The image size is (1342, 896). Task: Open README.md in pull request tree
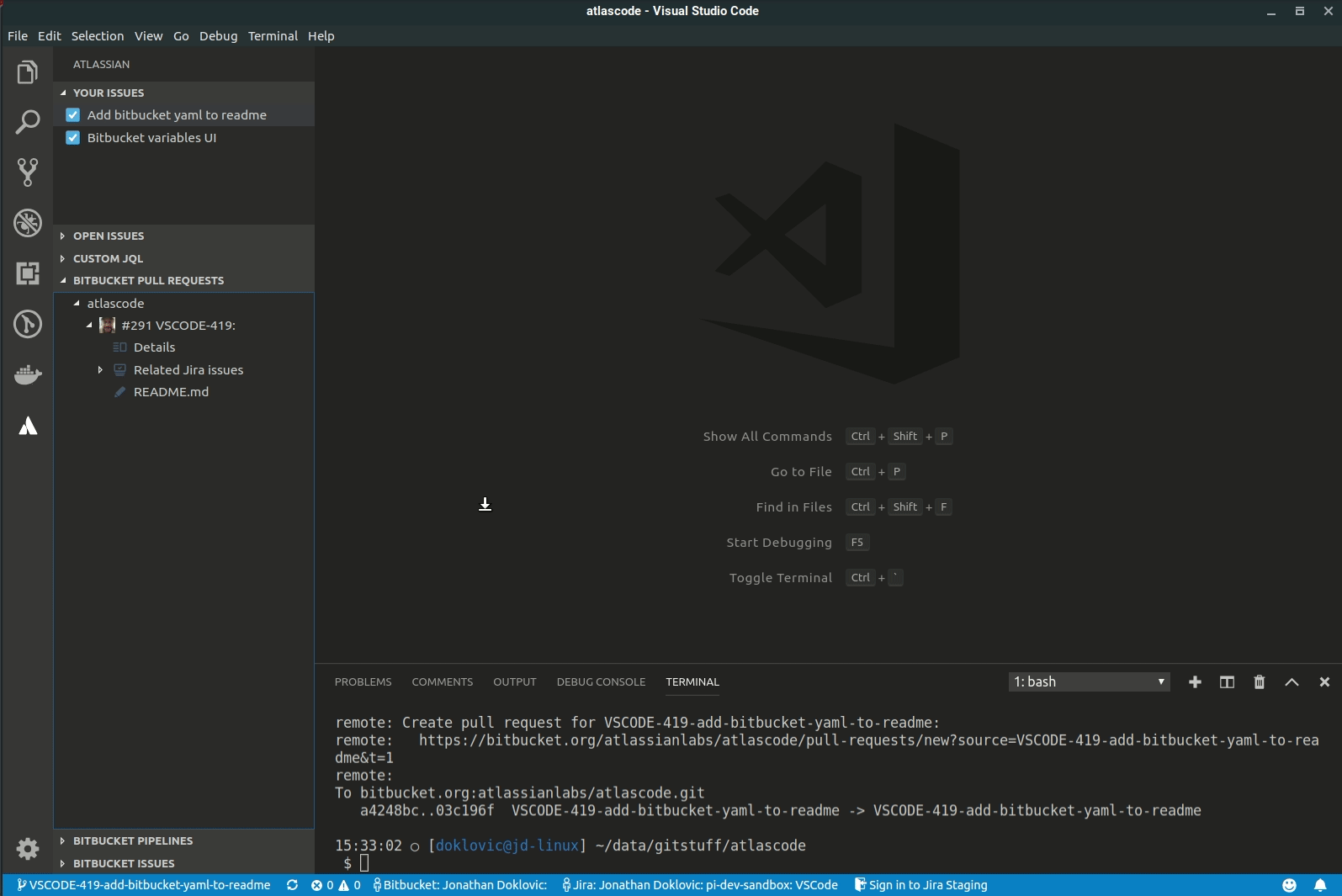pos(171,392)
